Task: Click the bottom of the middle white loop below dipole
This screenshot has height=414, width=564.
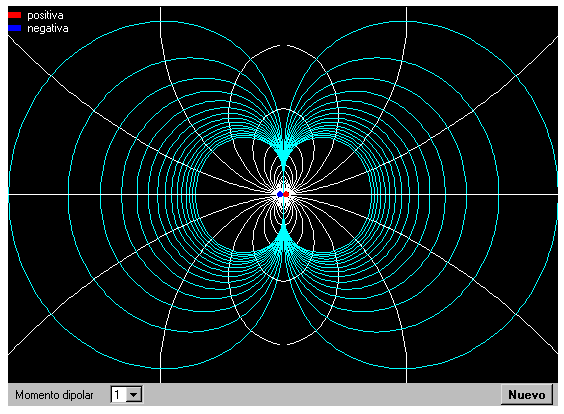Action: [283, 281]
